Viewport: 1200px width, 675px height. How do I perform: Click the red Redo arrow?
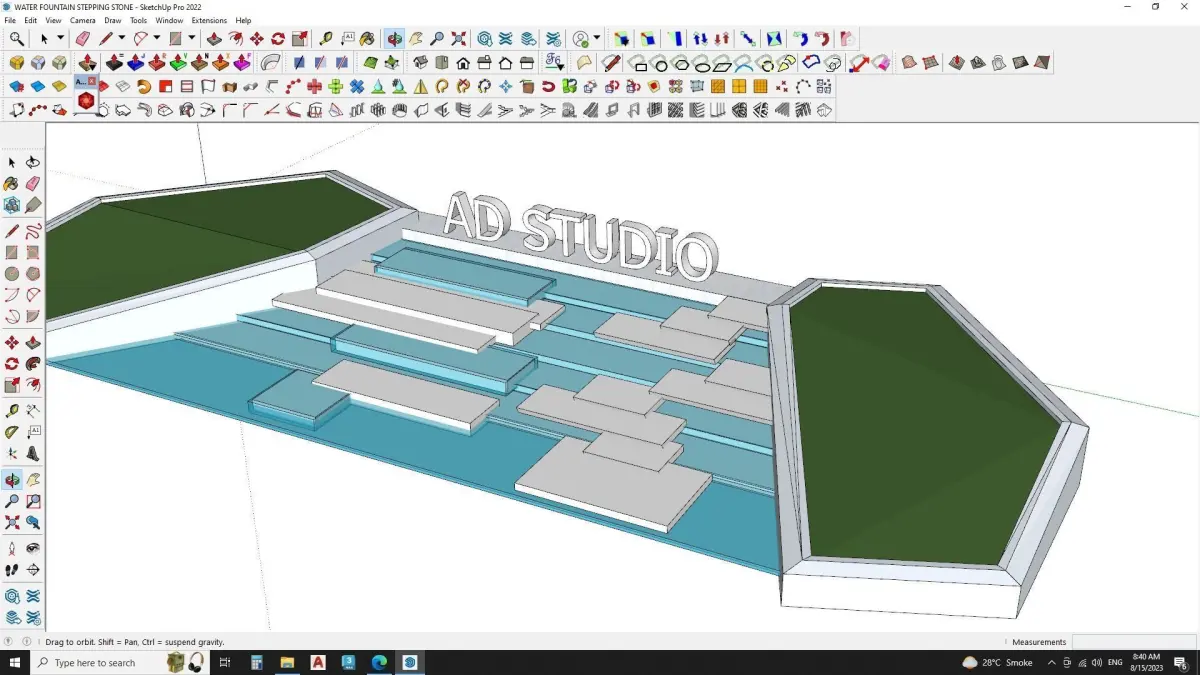pos(822,39)
